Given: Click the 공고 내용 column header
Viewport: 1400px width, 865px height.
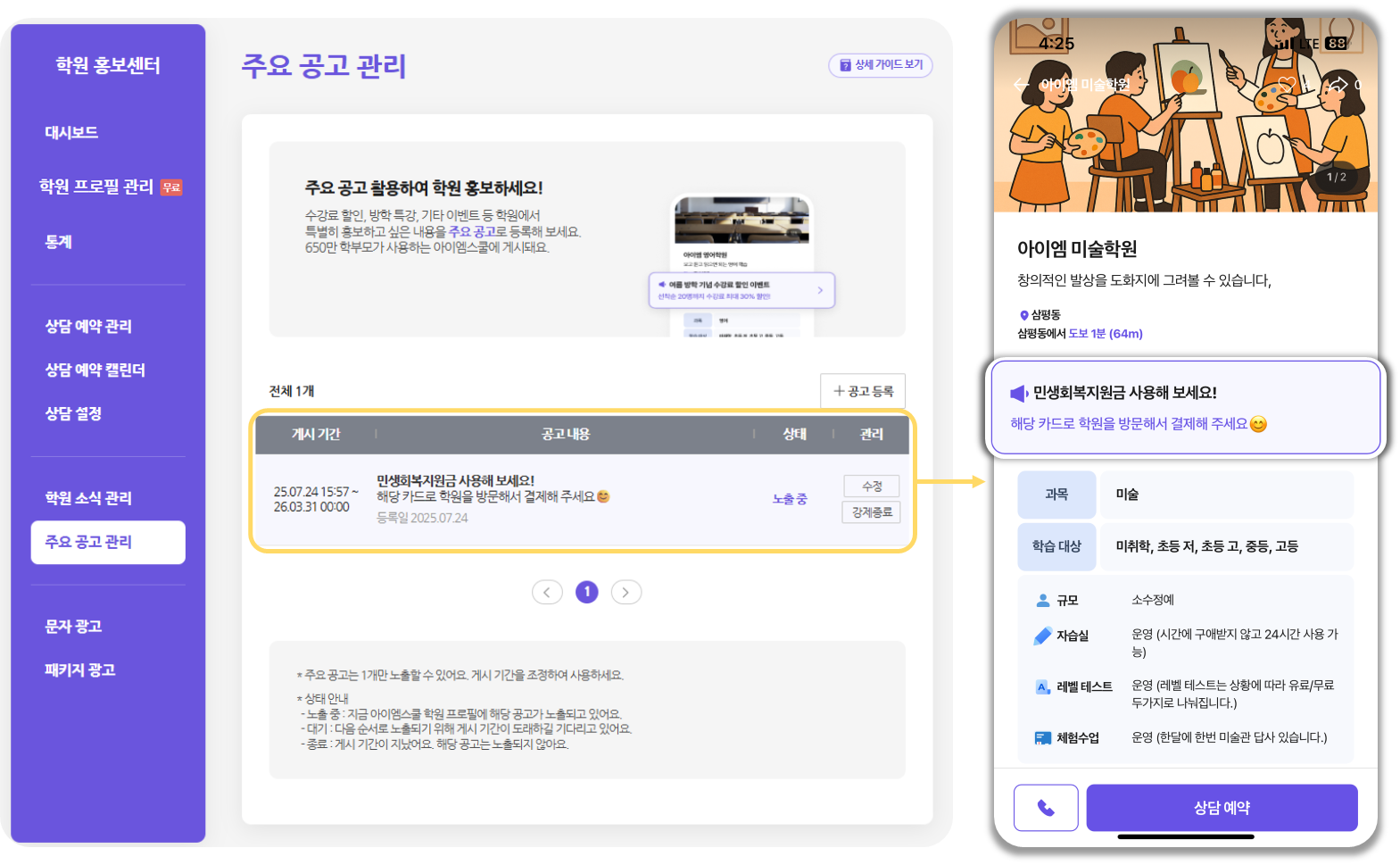Looking at the screenshot, I should point(566,434).
